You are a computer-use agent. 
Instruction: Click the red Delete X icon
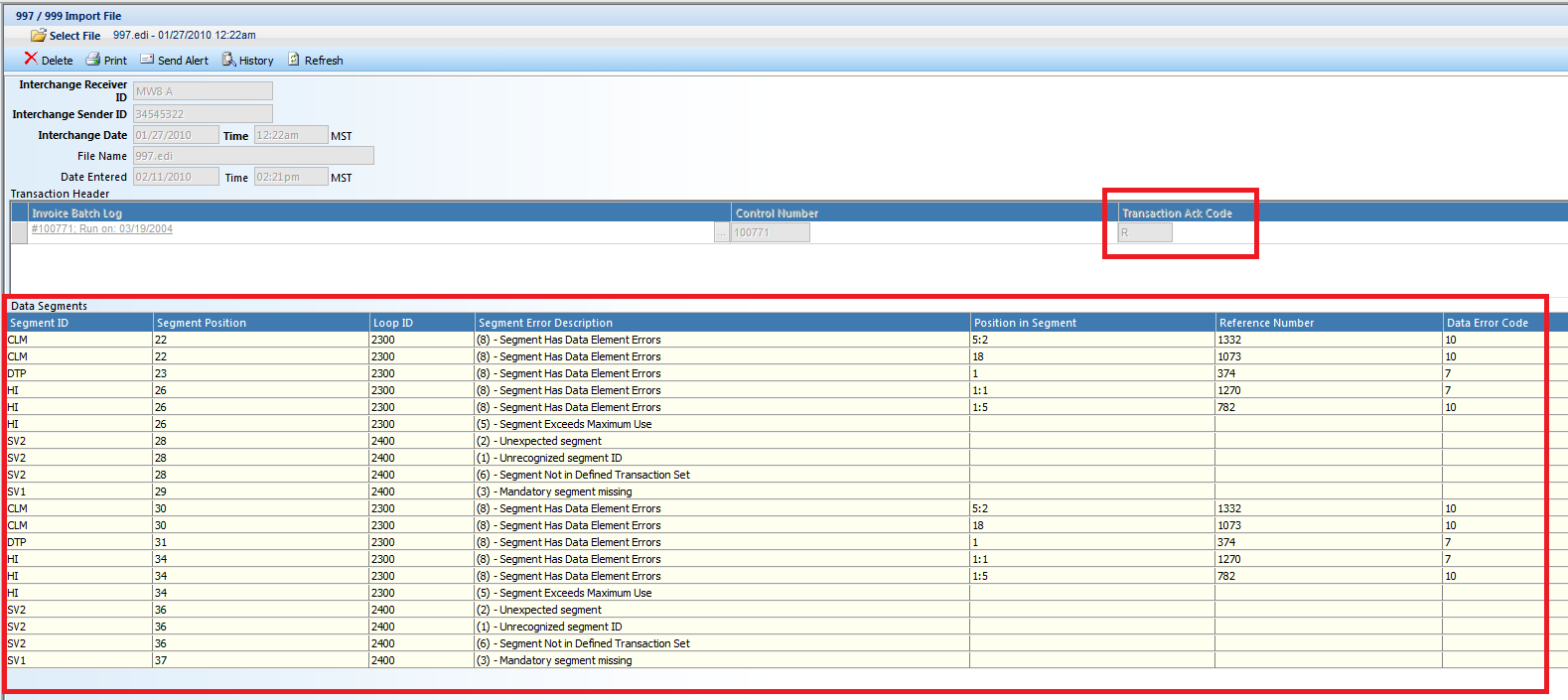pos(31,59)
